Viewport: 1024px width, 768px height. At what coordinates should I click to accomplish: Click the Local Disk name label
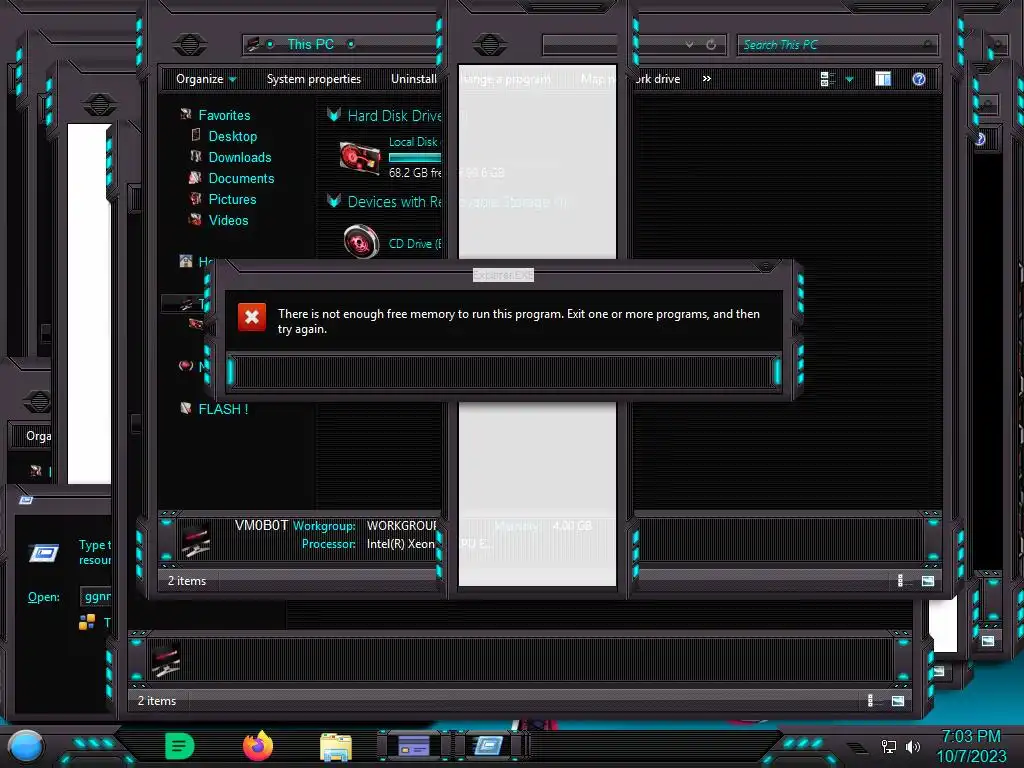click(414, 142)
